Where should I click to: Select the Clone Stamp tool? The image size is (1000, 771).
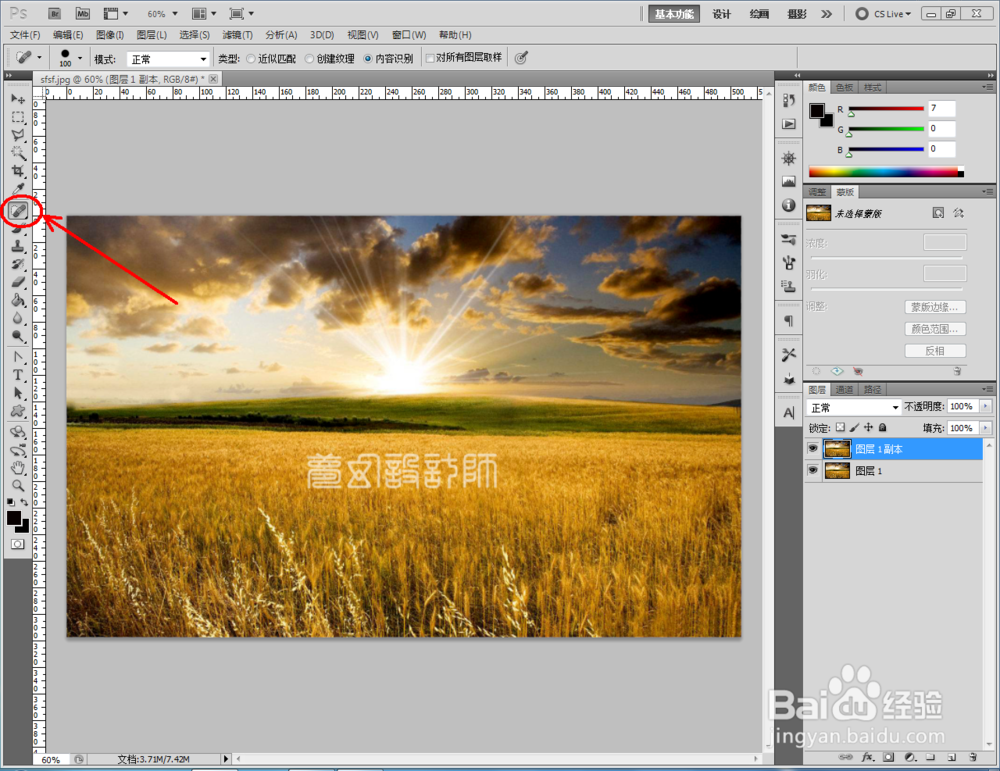click(18, 246)
